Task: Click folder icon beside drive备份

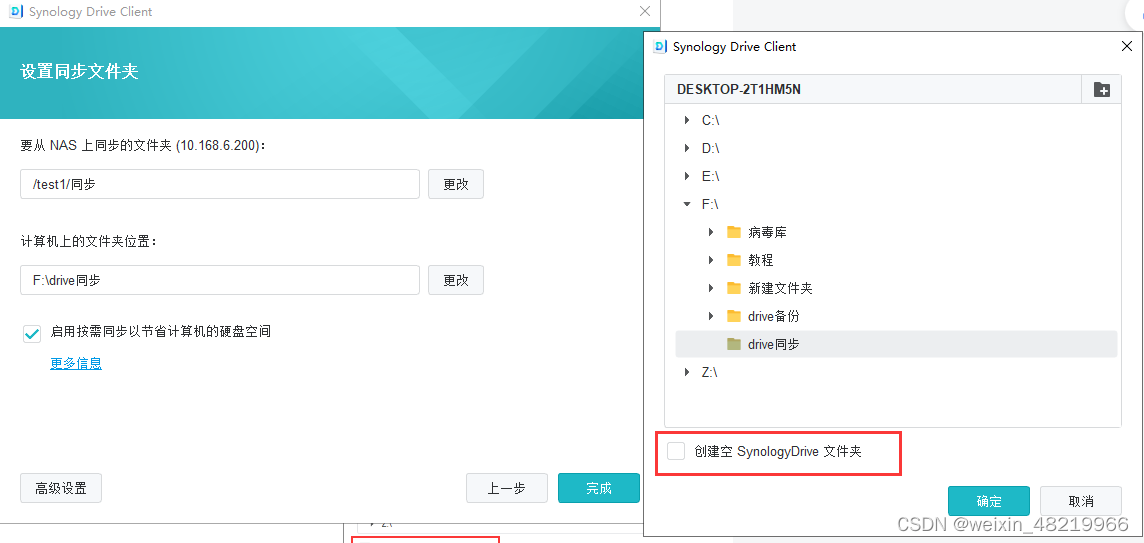Action: [x=734, y=316]
